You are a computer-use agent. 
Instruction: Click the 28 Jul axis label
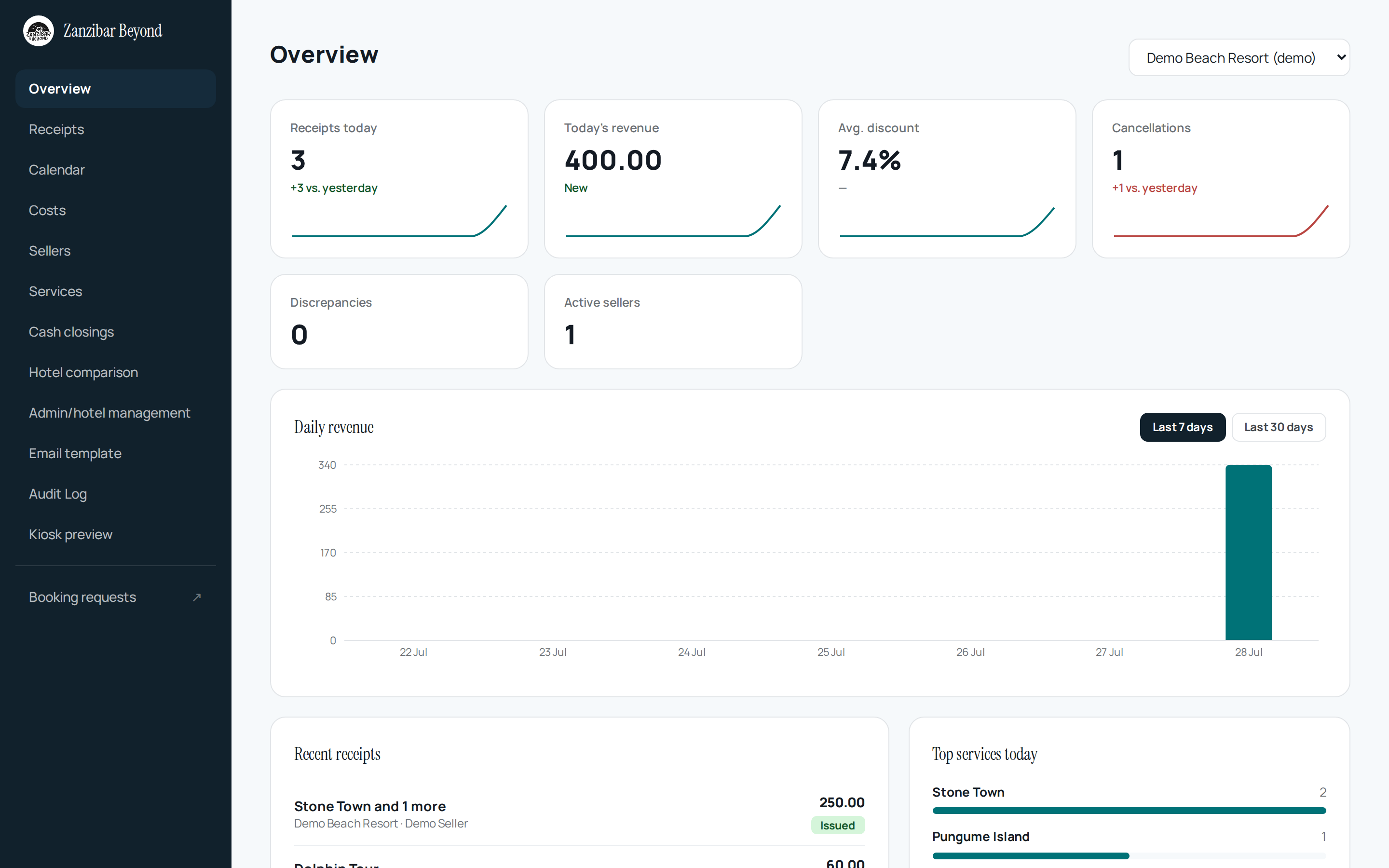pyautogui.click(x=1248, y=652)
